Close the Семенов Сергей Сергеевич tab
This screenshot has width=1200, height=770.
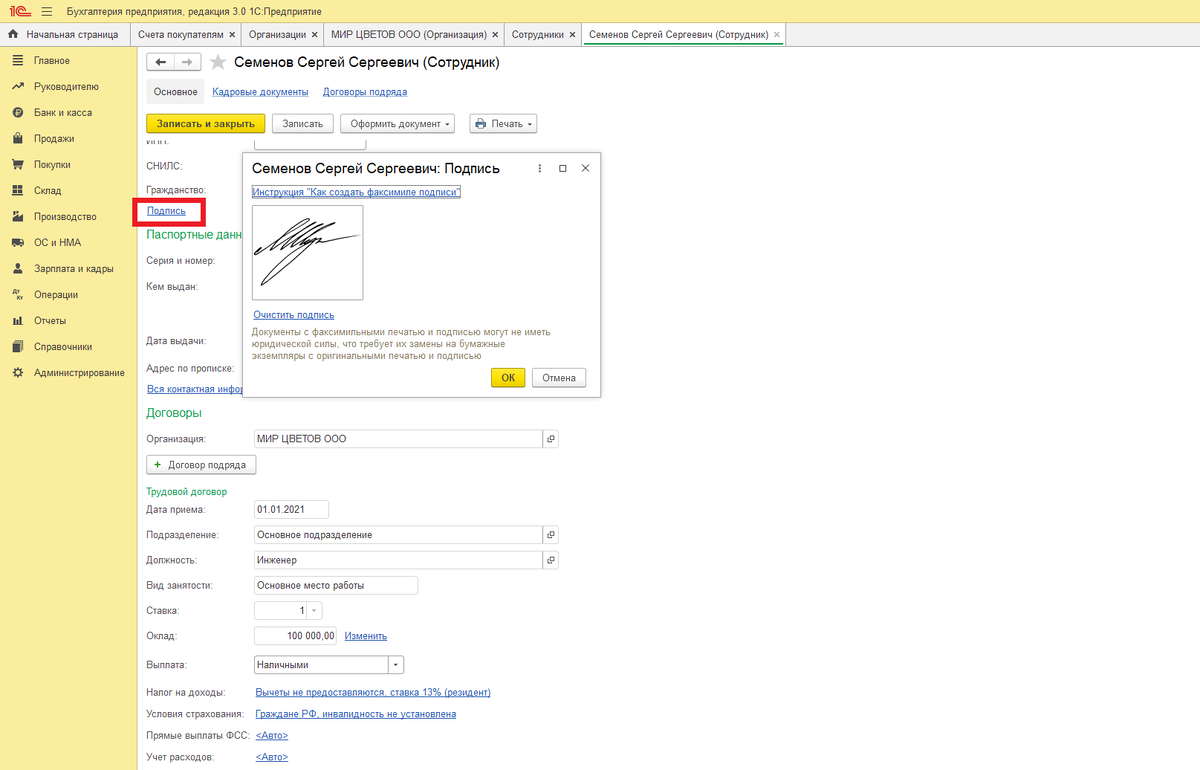777,35
